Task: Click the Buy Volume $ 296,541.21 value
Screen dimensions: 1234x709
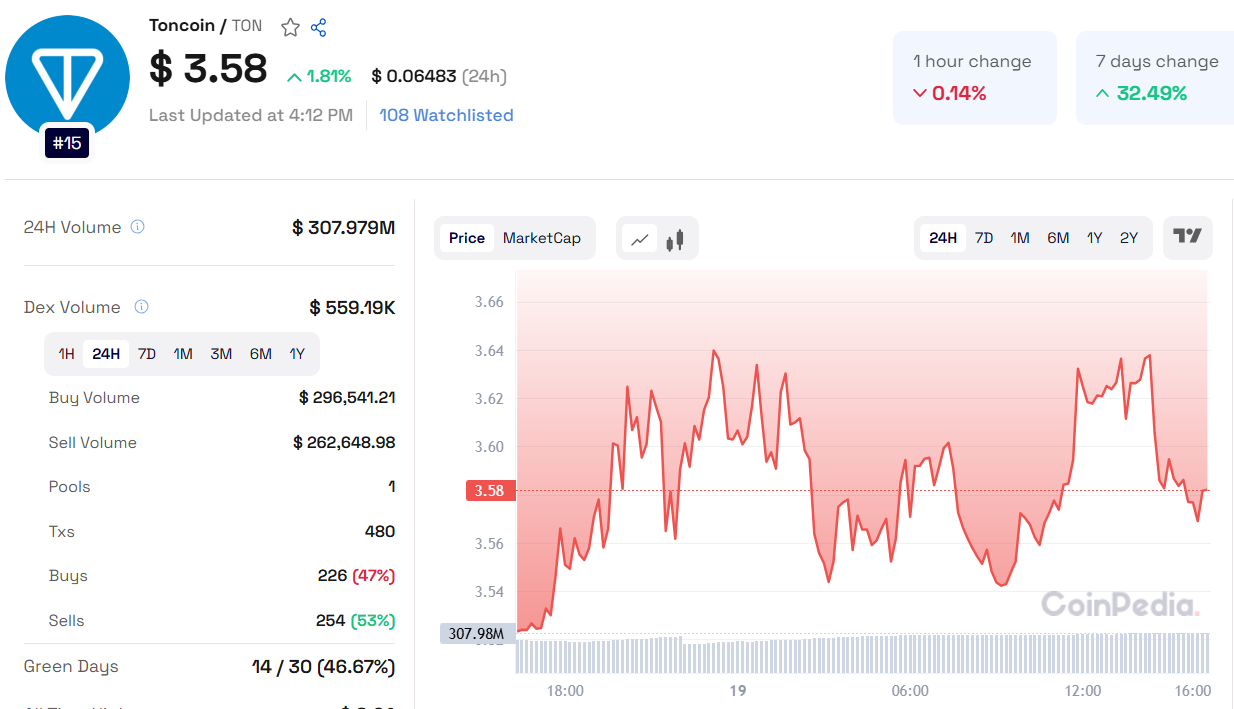Action: [347, 398]
